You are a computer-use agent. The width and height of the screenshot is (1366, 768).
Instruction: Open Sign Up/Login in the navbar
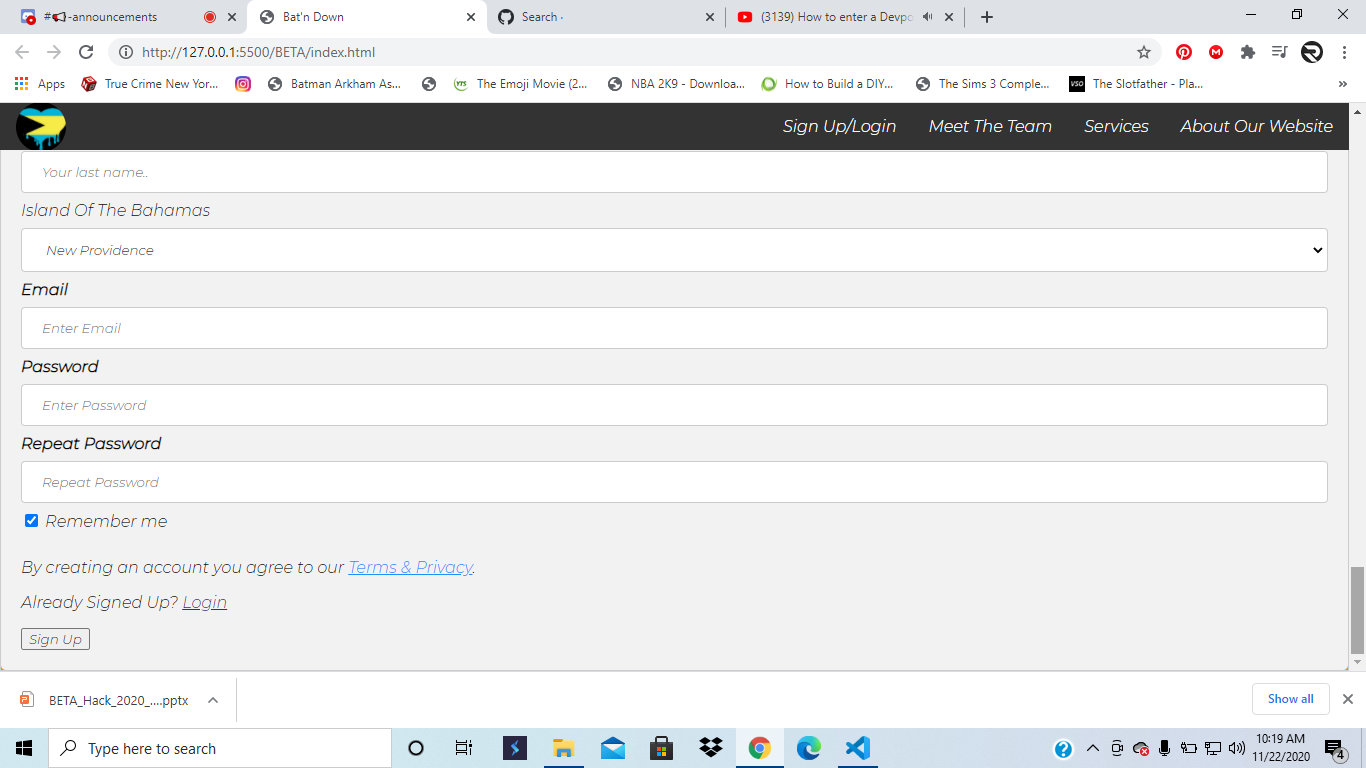[839, 126]
